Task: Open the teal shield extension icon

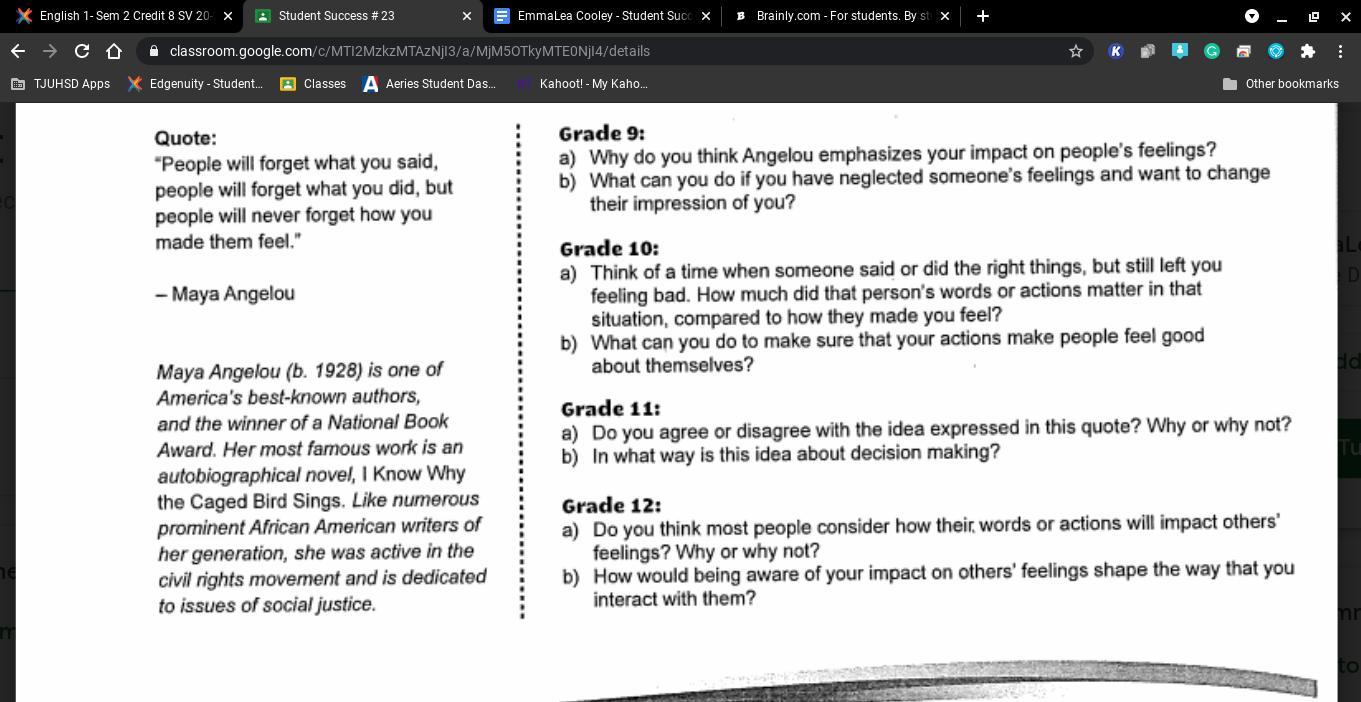Action: point(1276,51)
